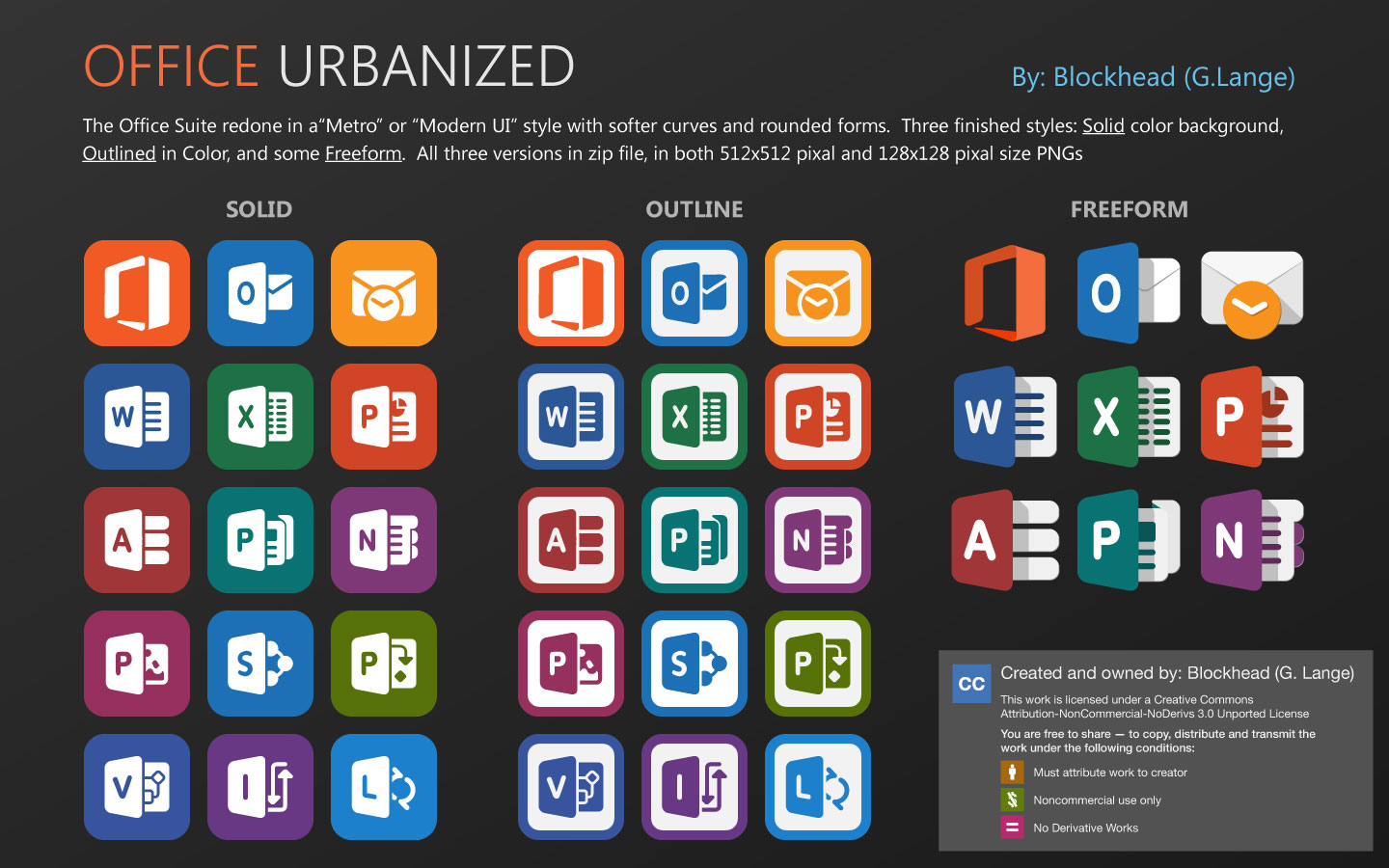Open the solid blue Outlook icon

[x=260, y=293]
